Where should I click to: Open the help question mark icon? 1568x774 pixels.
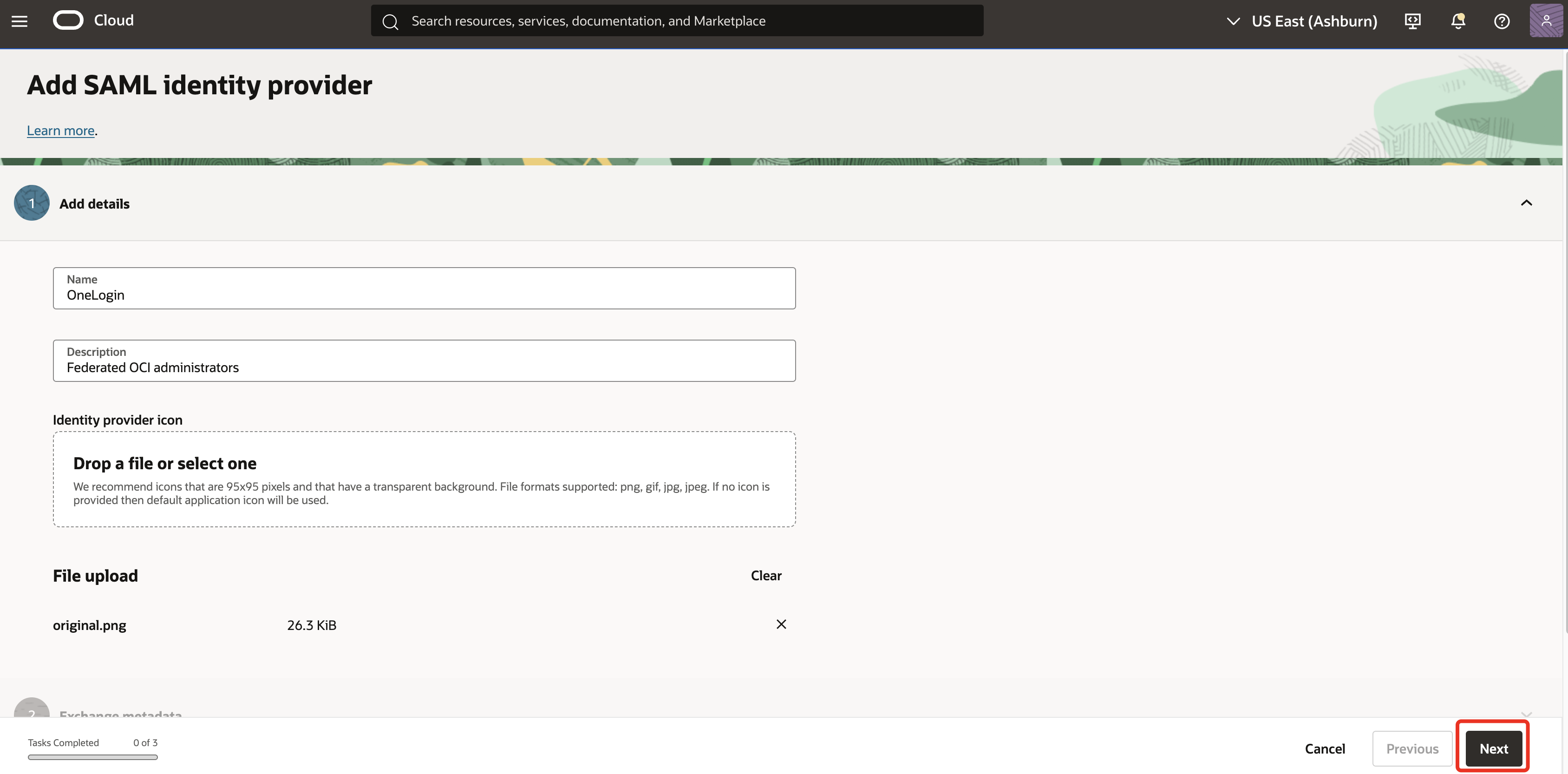[1502, 21]
